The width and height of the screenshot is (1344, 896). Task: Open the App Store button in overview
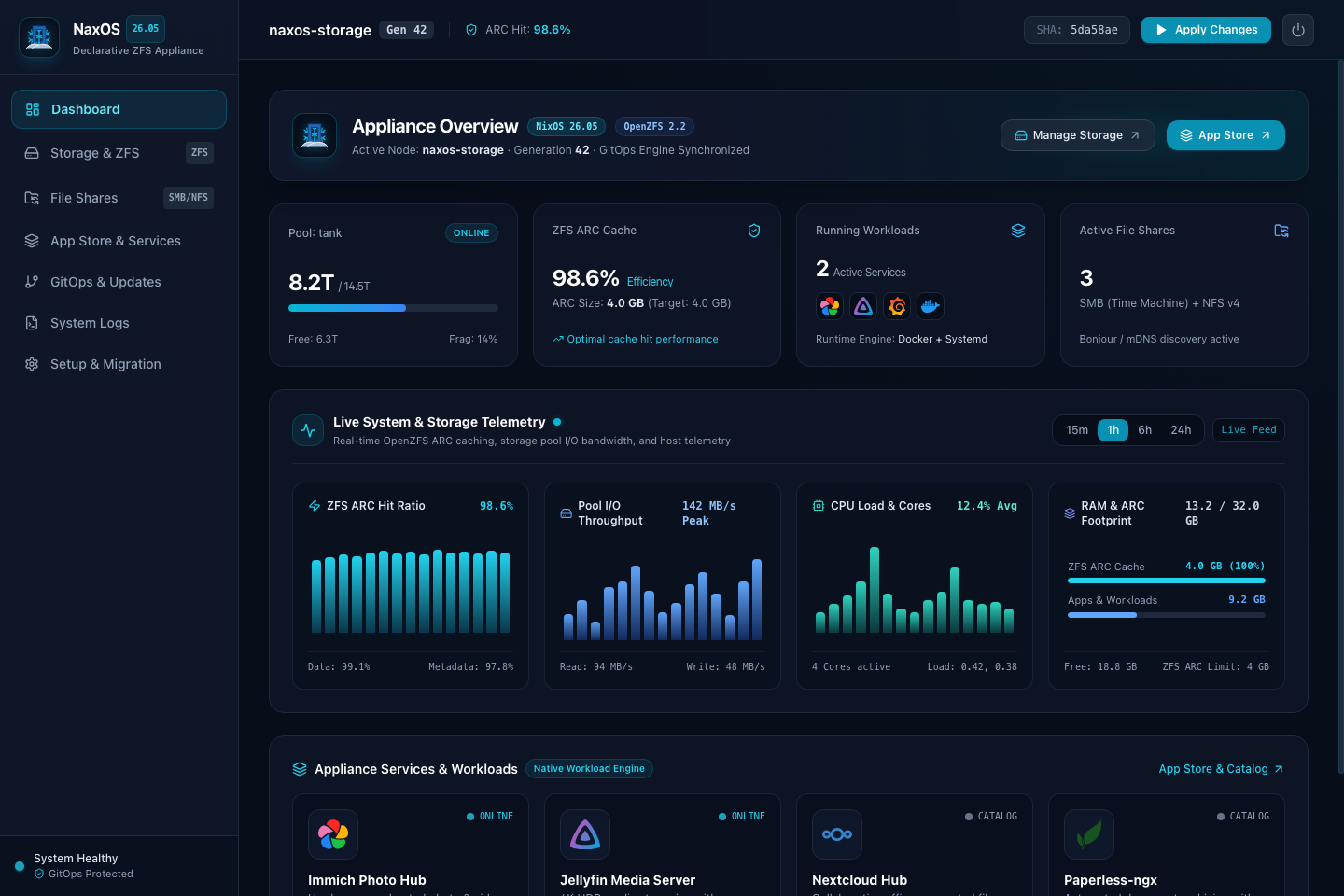pyautogui.click(x=1225, y=135)
